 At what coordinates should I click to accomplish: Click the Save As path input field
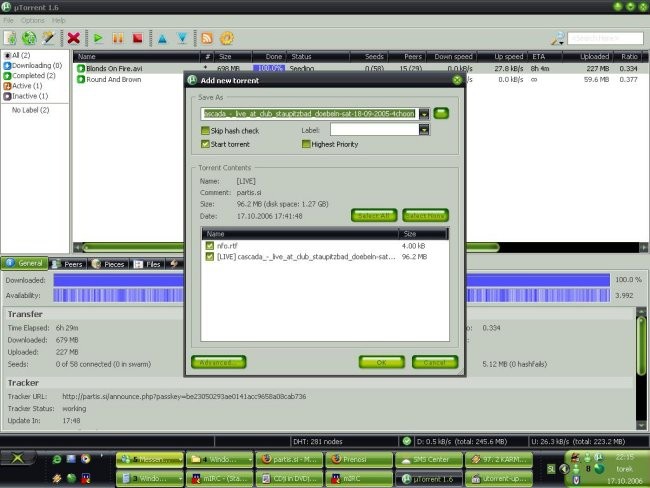(x=309, y=114)
